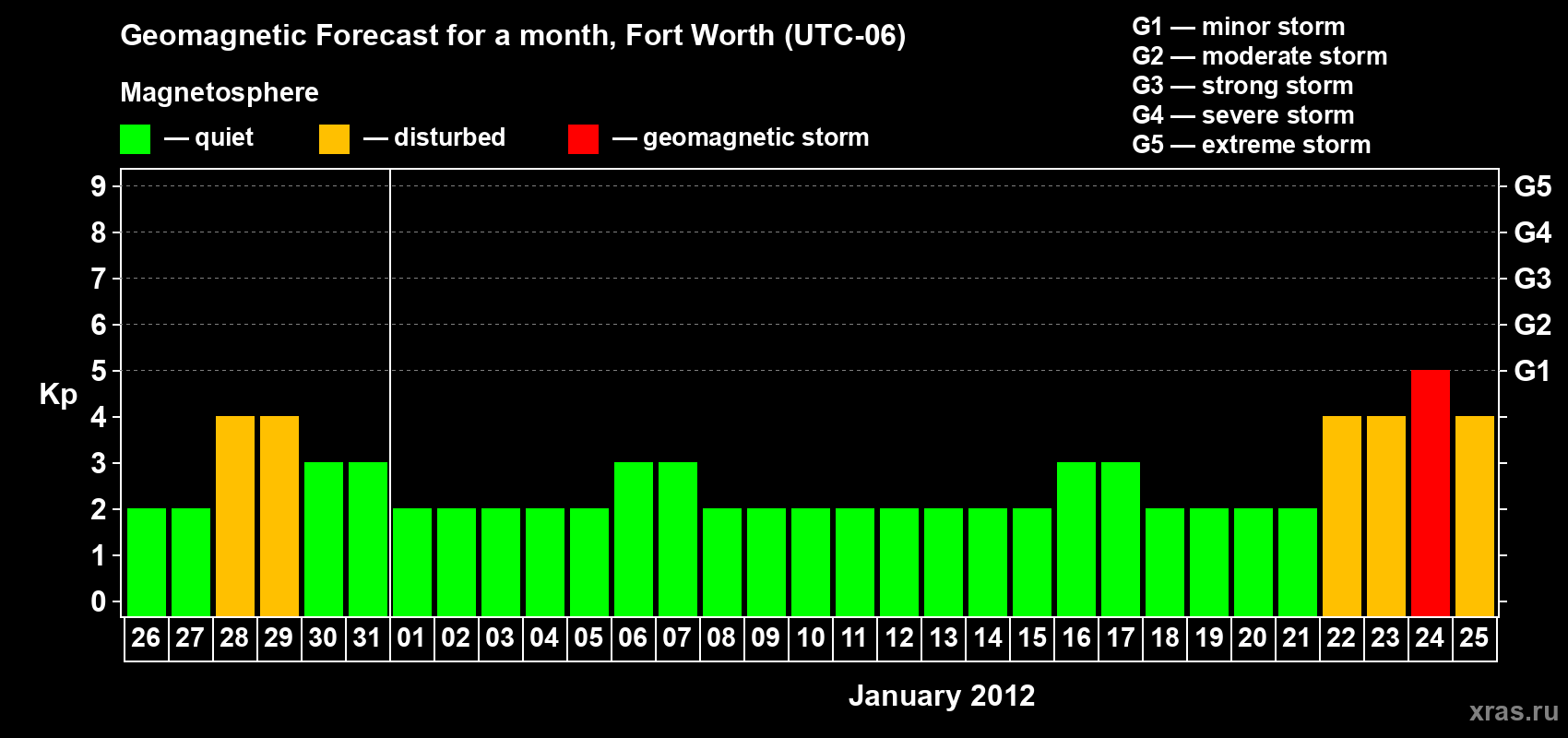The image size is (1568, 738).
Task: Click the 'G2 — moderate storm' legend text
Action: (x=1260, y=56)
